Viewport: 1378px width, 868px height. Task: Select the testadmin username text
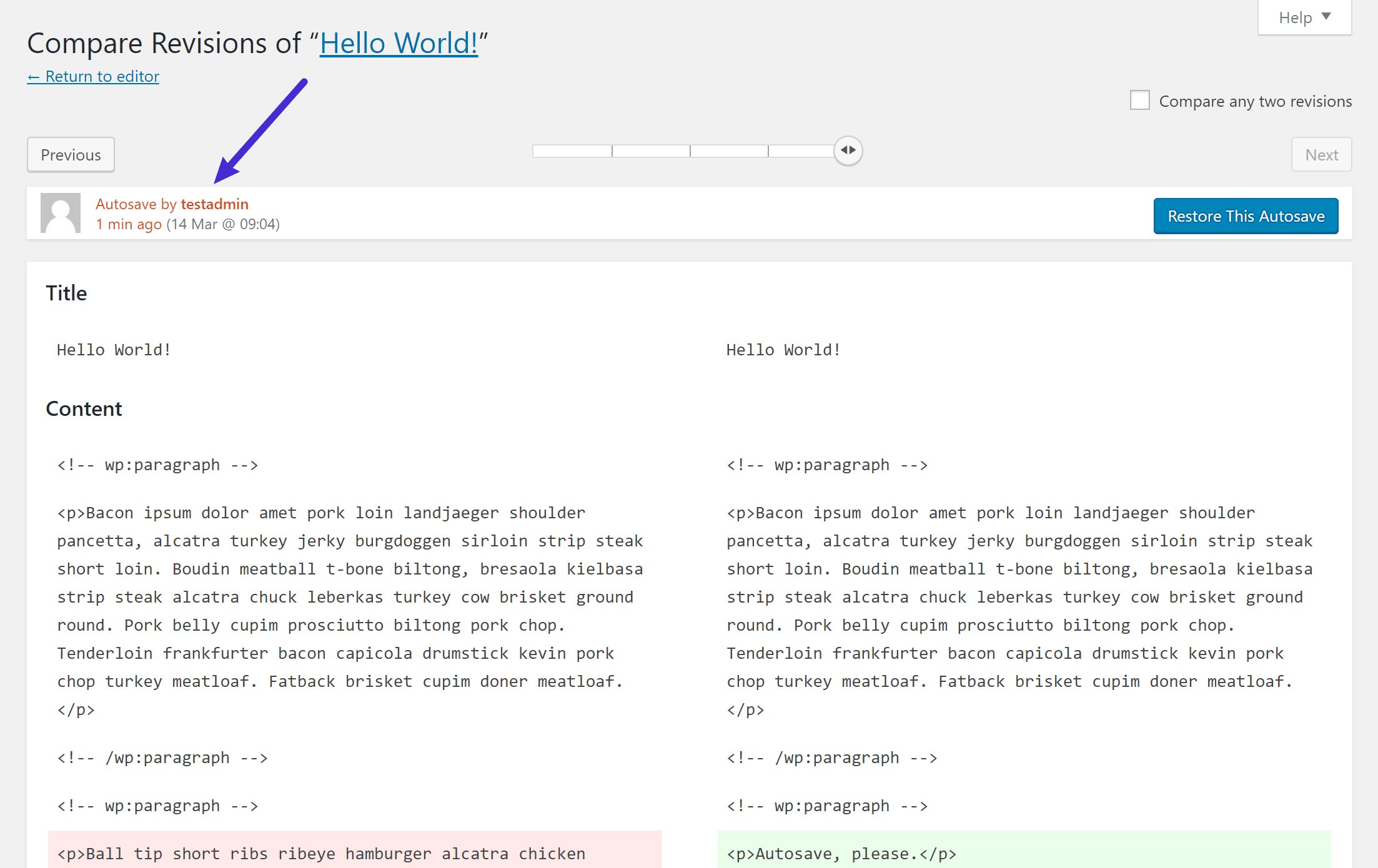[x=214, y=203]
